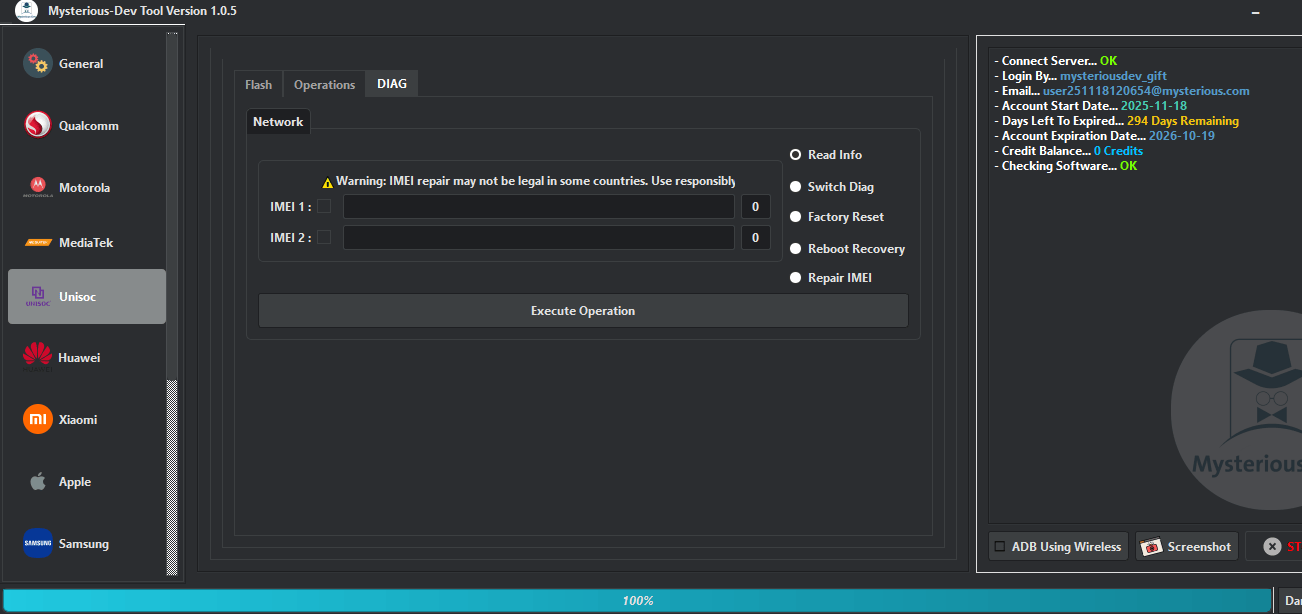
Task: Open the Operations tab
Action: pos(323,84)
